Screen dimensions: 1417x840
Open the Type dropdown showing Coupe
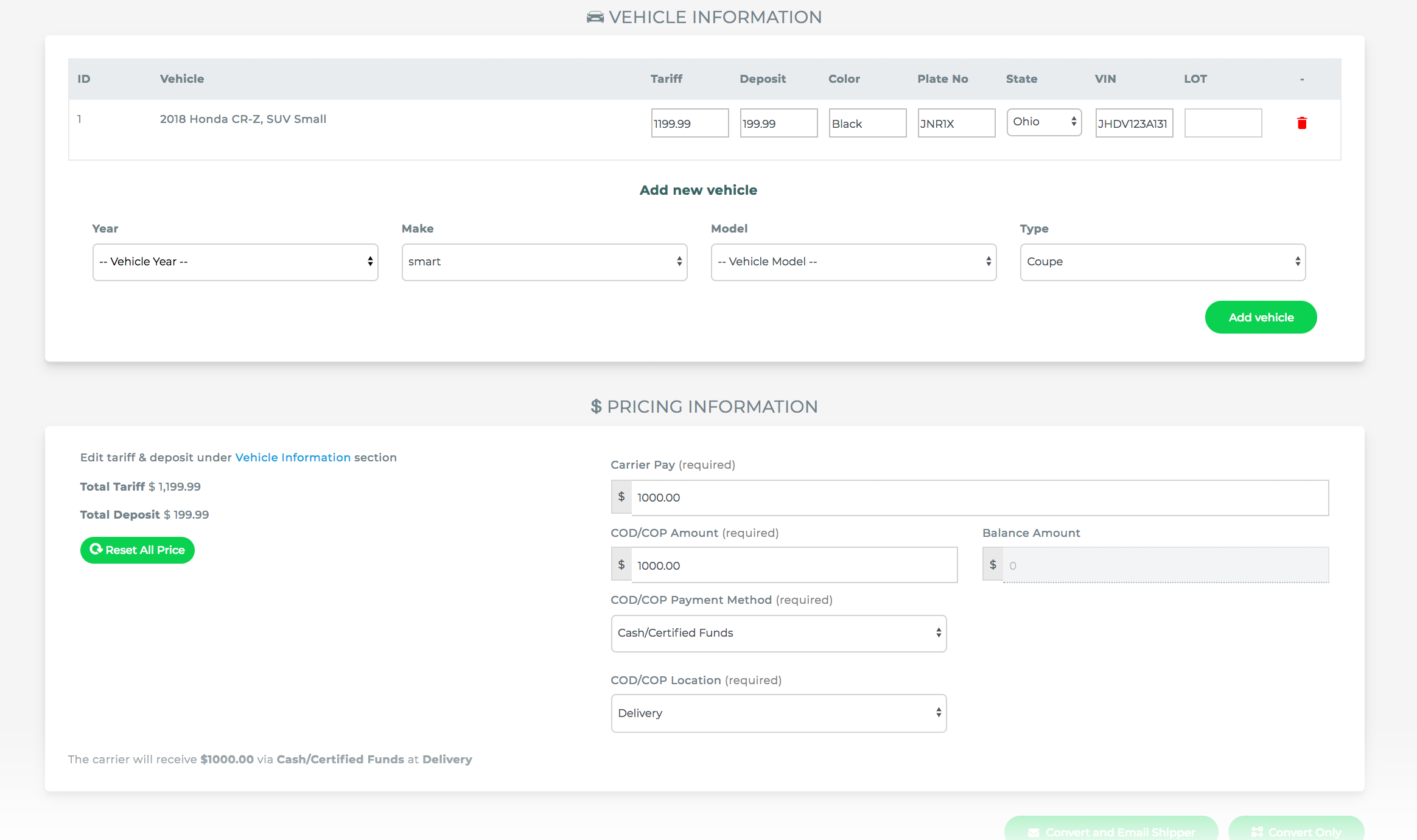1163,262
